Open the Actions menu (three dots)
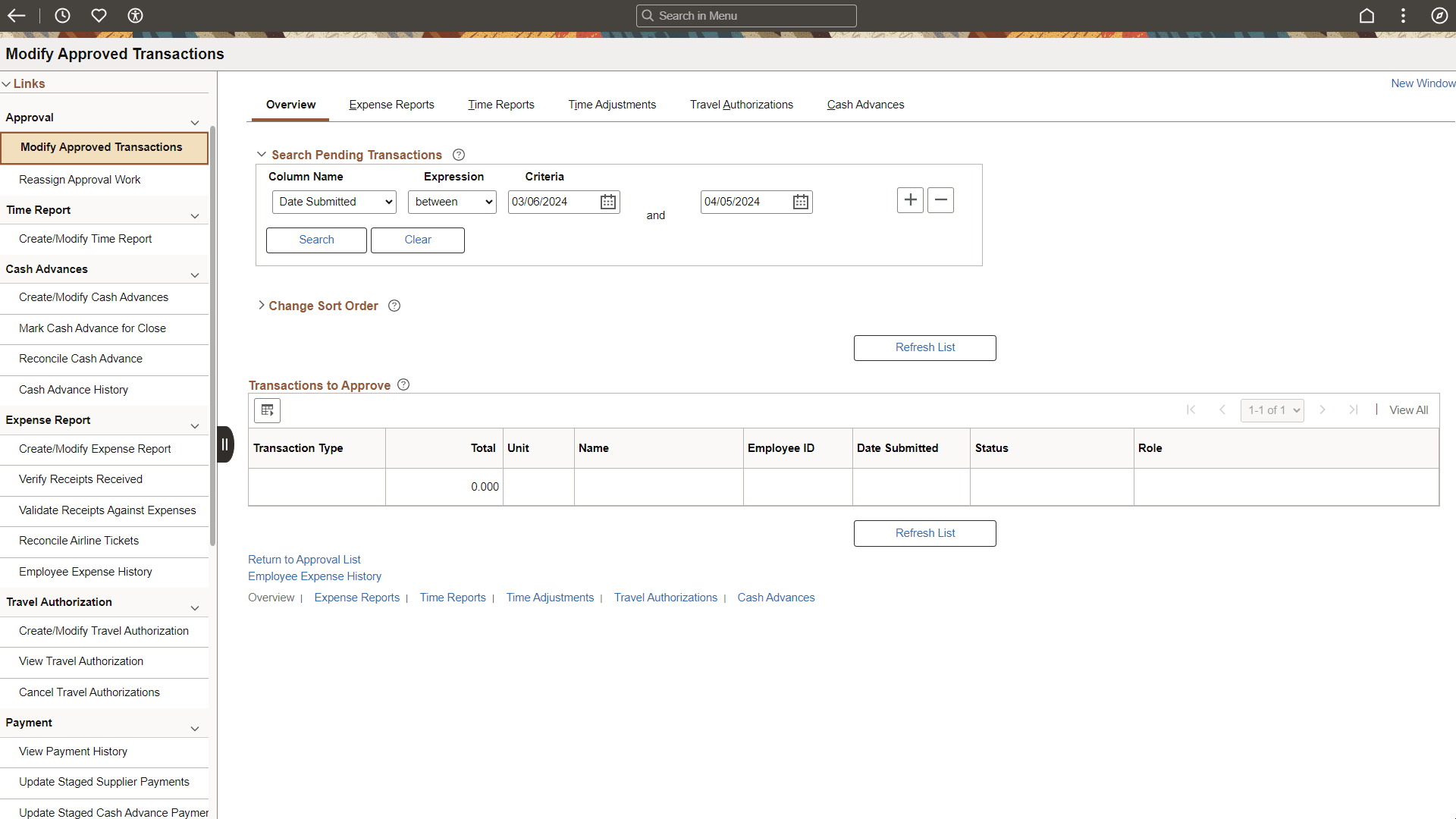Image resolution: width=1456 pixels, height=819 pixels. (1403, 15)
